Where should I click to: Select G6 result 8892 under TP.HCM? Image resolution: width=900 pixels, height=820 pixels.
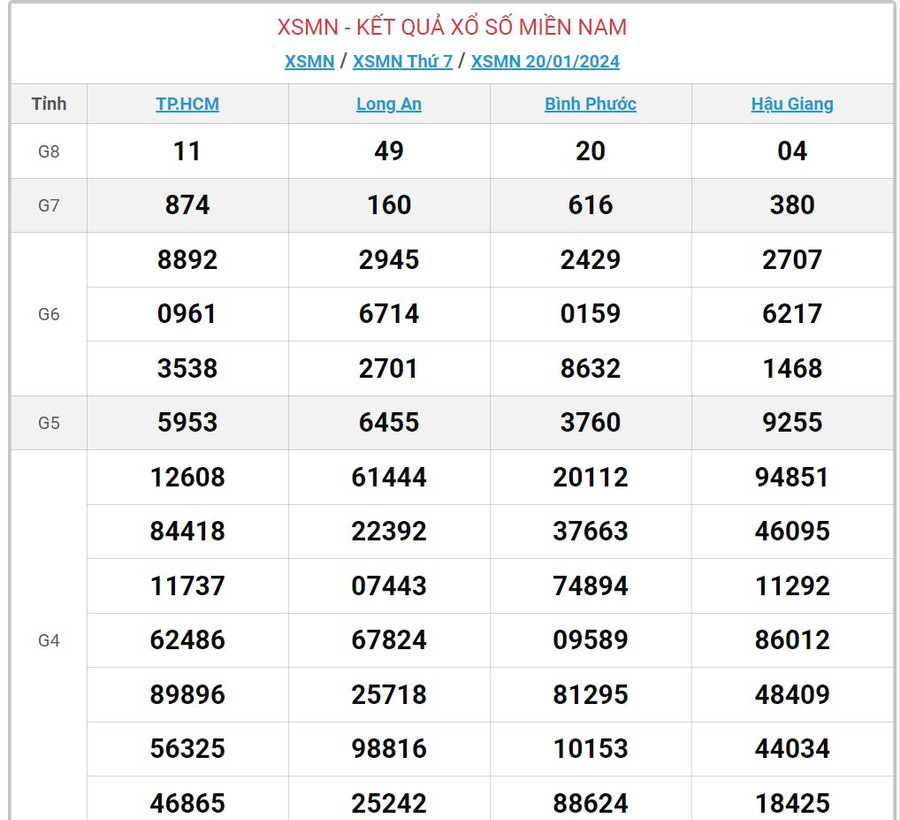pos(187,260)
